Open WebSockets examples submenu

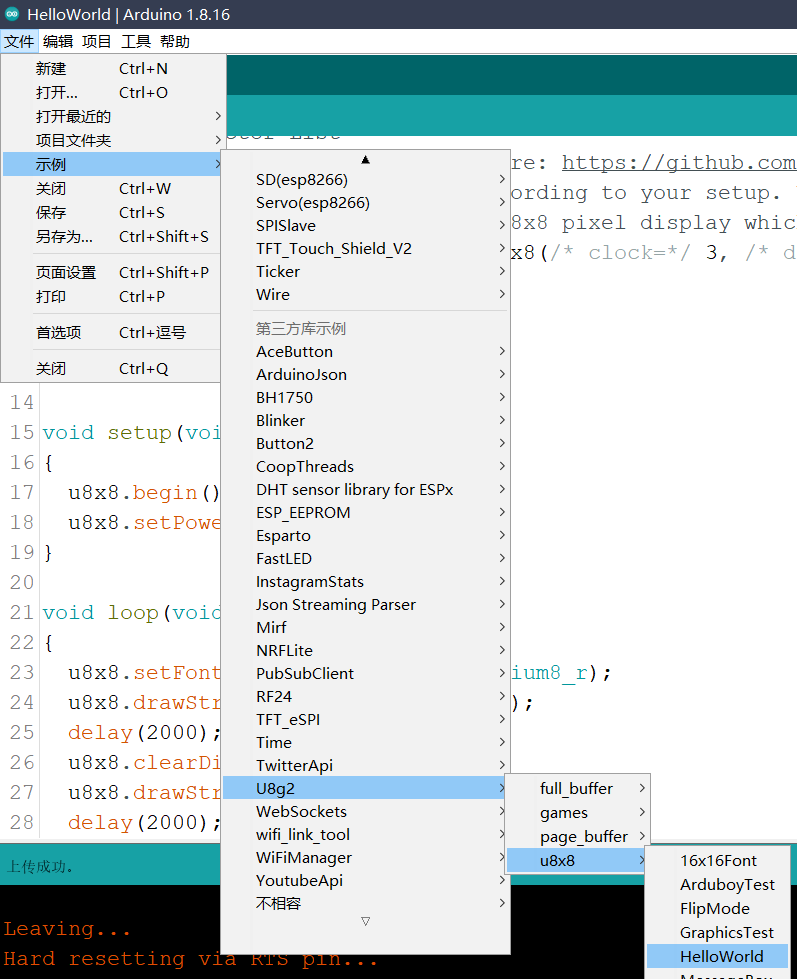(366, 812)
